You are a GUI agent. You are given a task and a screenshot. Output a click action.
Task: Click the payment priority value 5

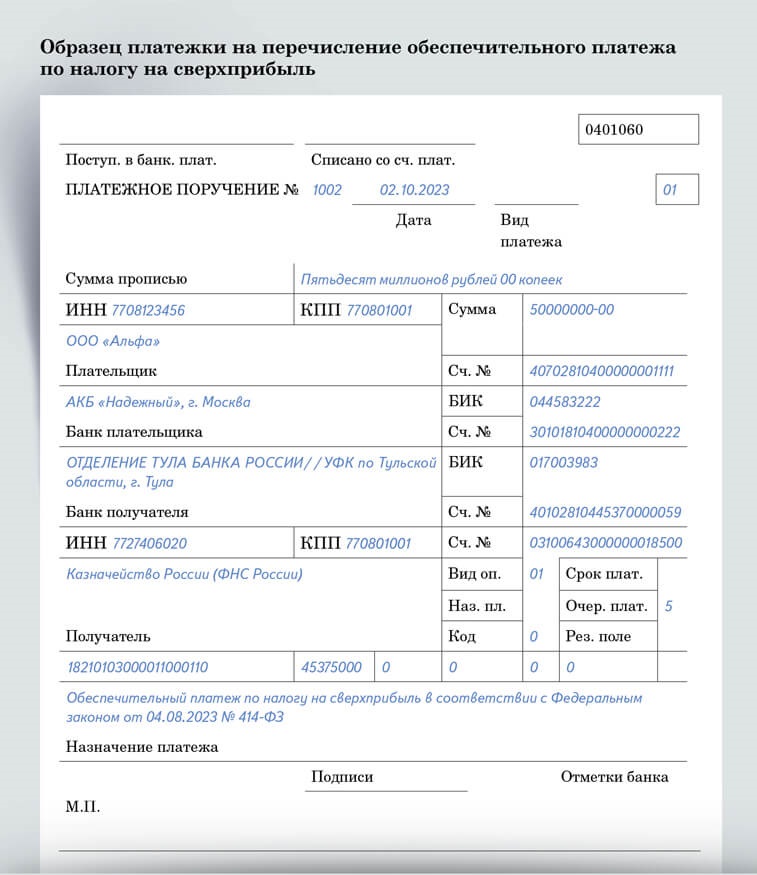pos(668,605)
